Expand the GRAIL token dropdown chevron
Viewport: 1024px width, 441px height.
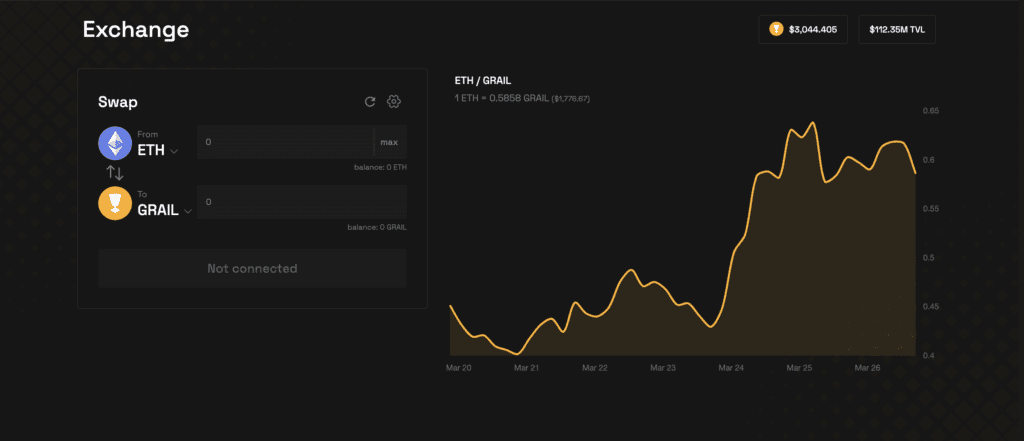(187, 212)
